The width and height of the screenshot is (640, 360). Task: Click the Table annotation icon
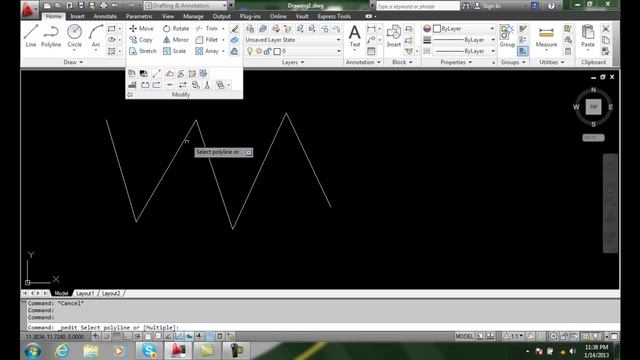(371, 51)
